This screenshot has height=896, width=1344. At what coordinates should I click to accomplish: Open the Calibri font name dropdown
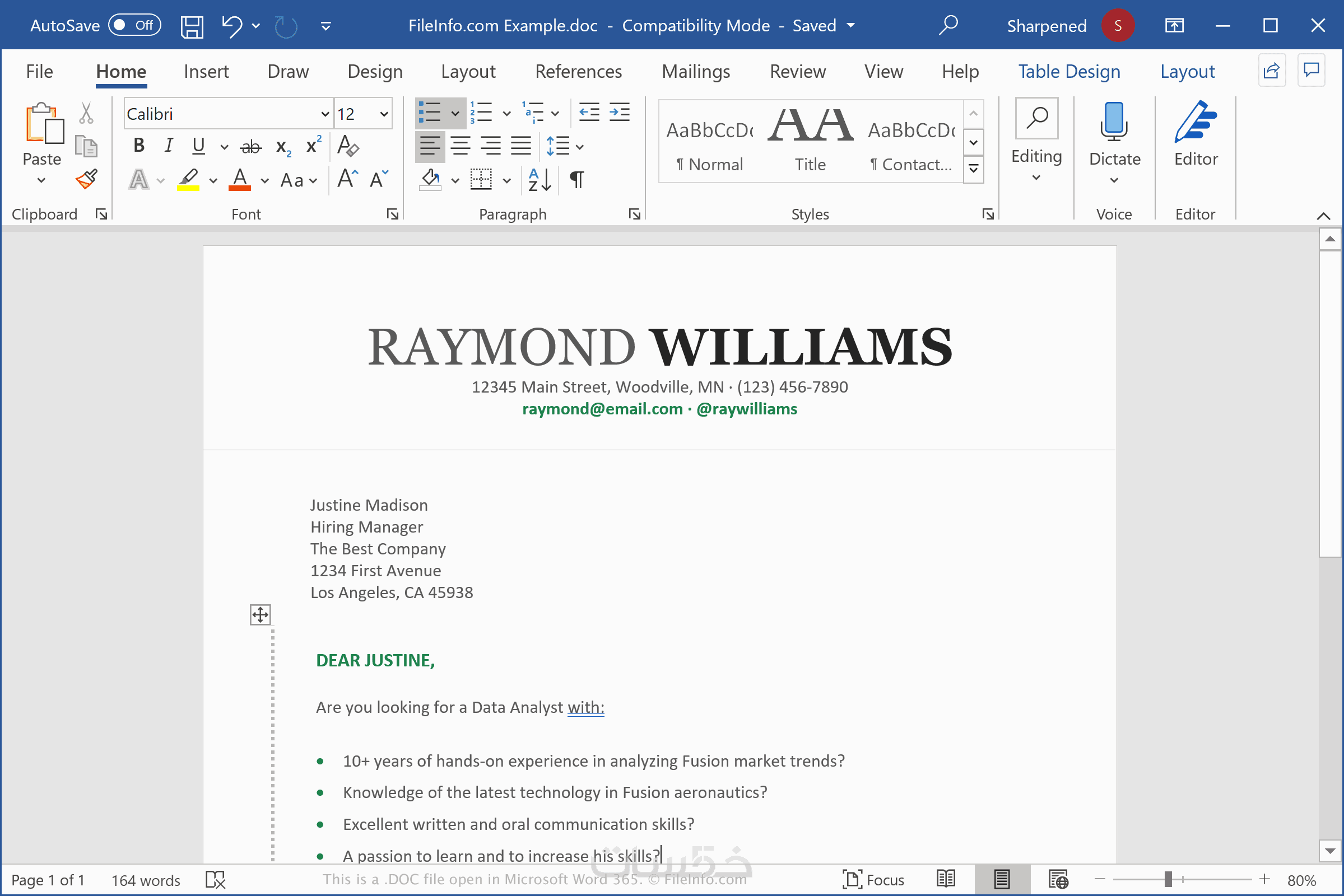pyautogui.click(x=325, y=114)
